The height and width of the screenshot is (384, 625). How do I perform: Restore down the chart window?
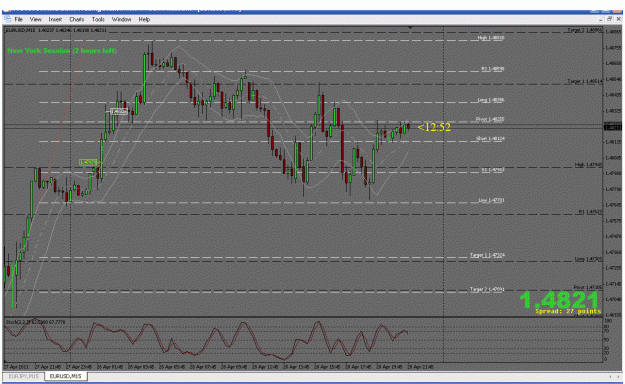(610, 19)
